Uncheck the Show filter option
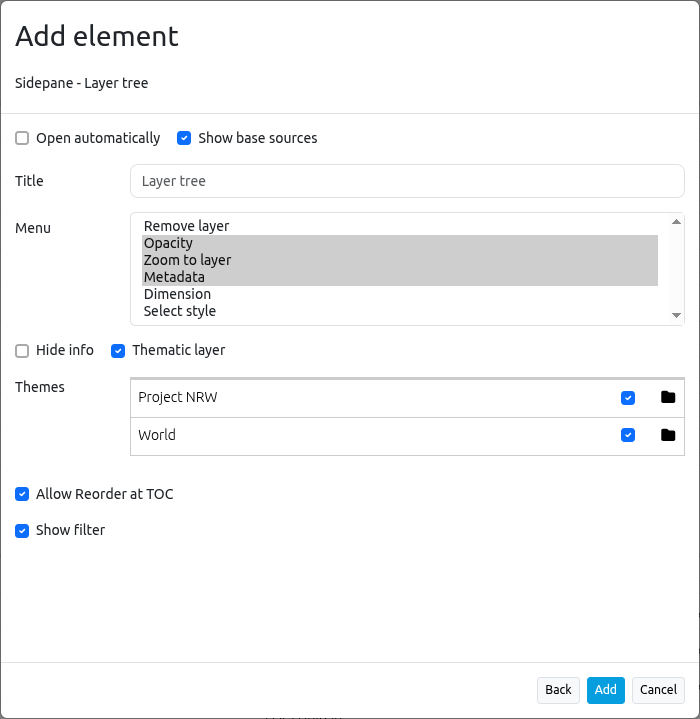The width and height of the screenshot is (700, 719). (x=22, y=530)
